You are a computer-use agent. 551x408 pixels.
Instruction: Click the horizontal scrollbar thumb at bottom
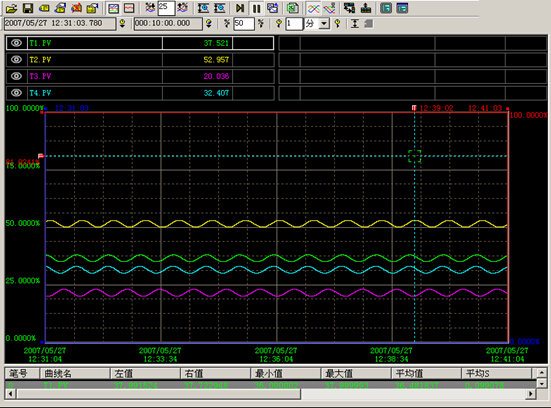coord(159,394)
